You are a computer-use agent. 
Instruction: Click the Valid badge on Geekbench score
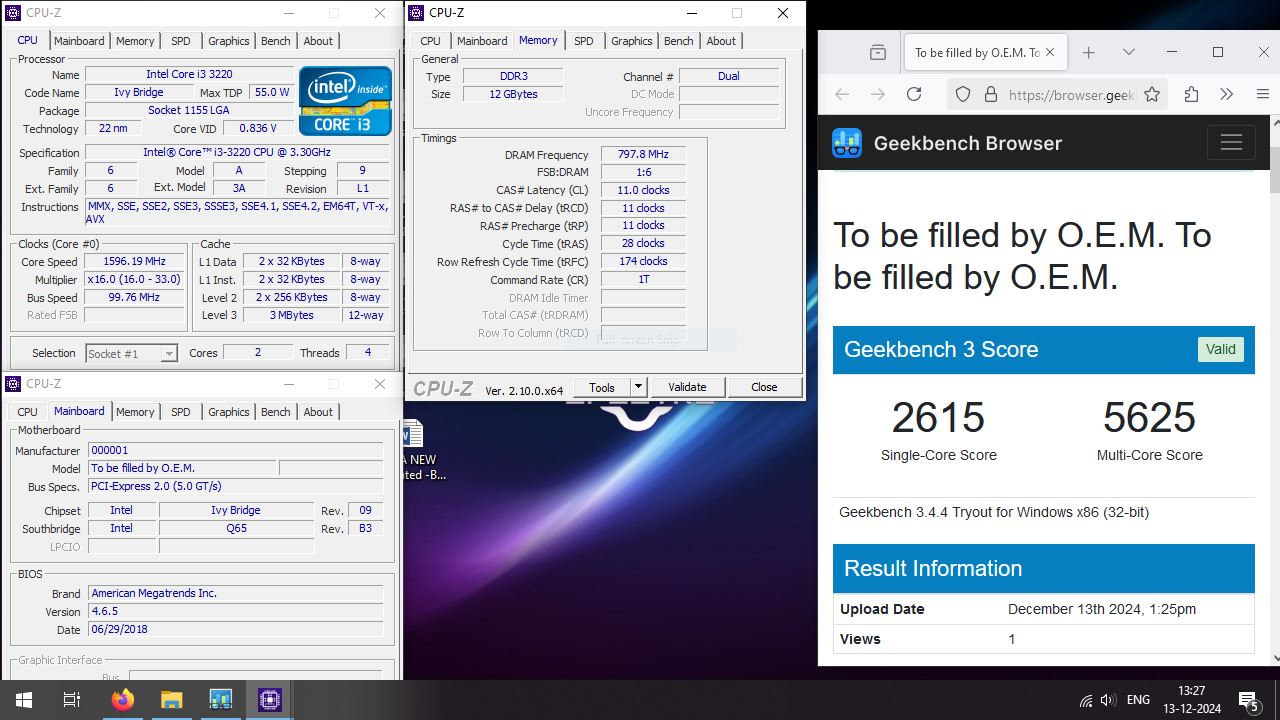click(x=1221, y=349)
